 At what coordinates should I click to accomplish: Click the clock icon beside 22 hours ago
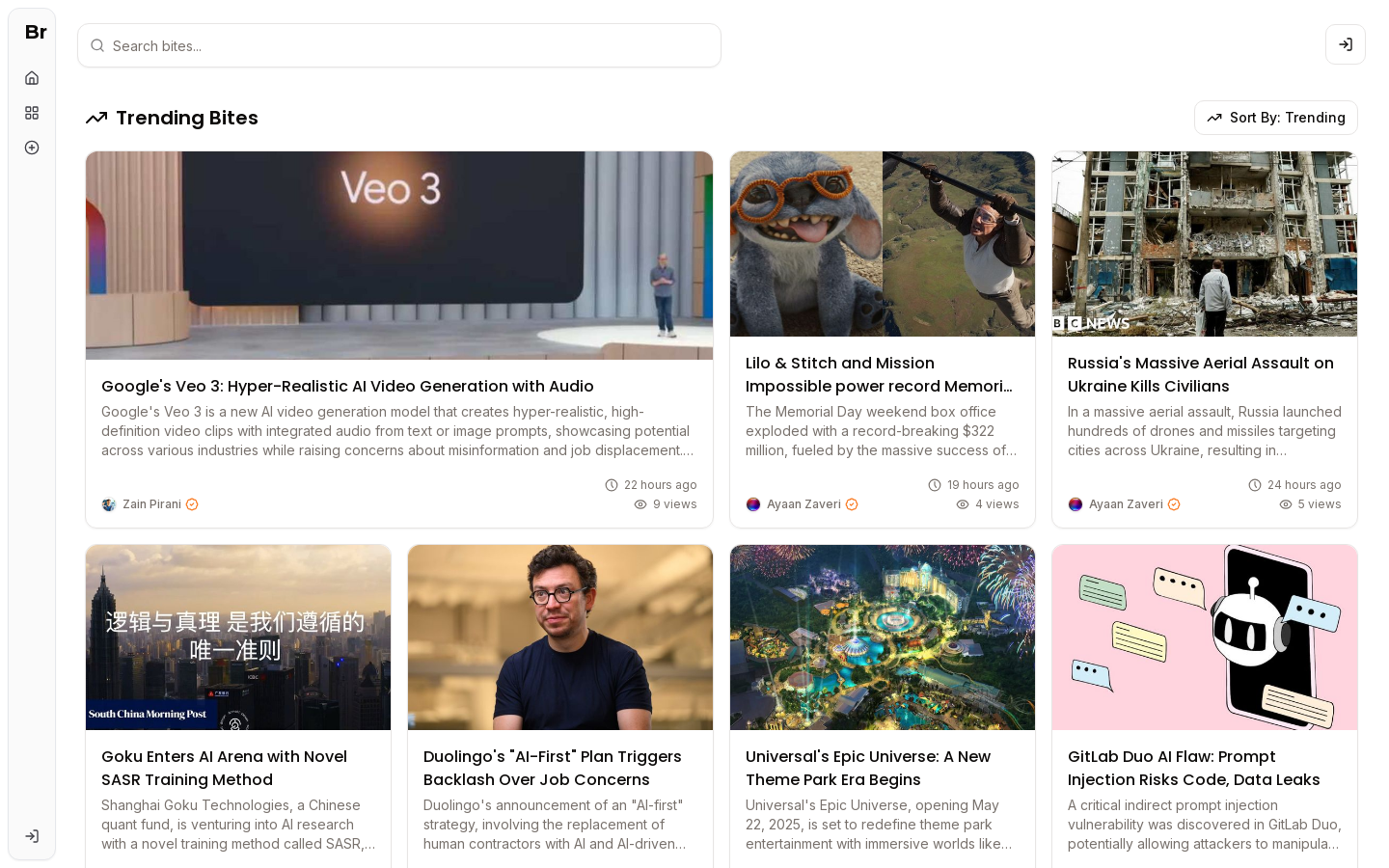(612, 485)
